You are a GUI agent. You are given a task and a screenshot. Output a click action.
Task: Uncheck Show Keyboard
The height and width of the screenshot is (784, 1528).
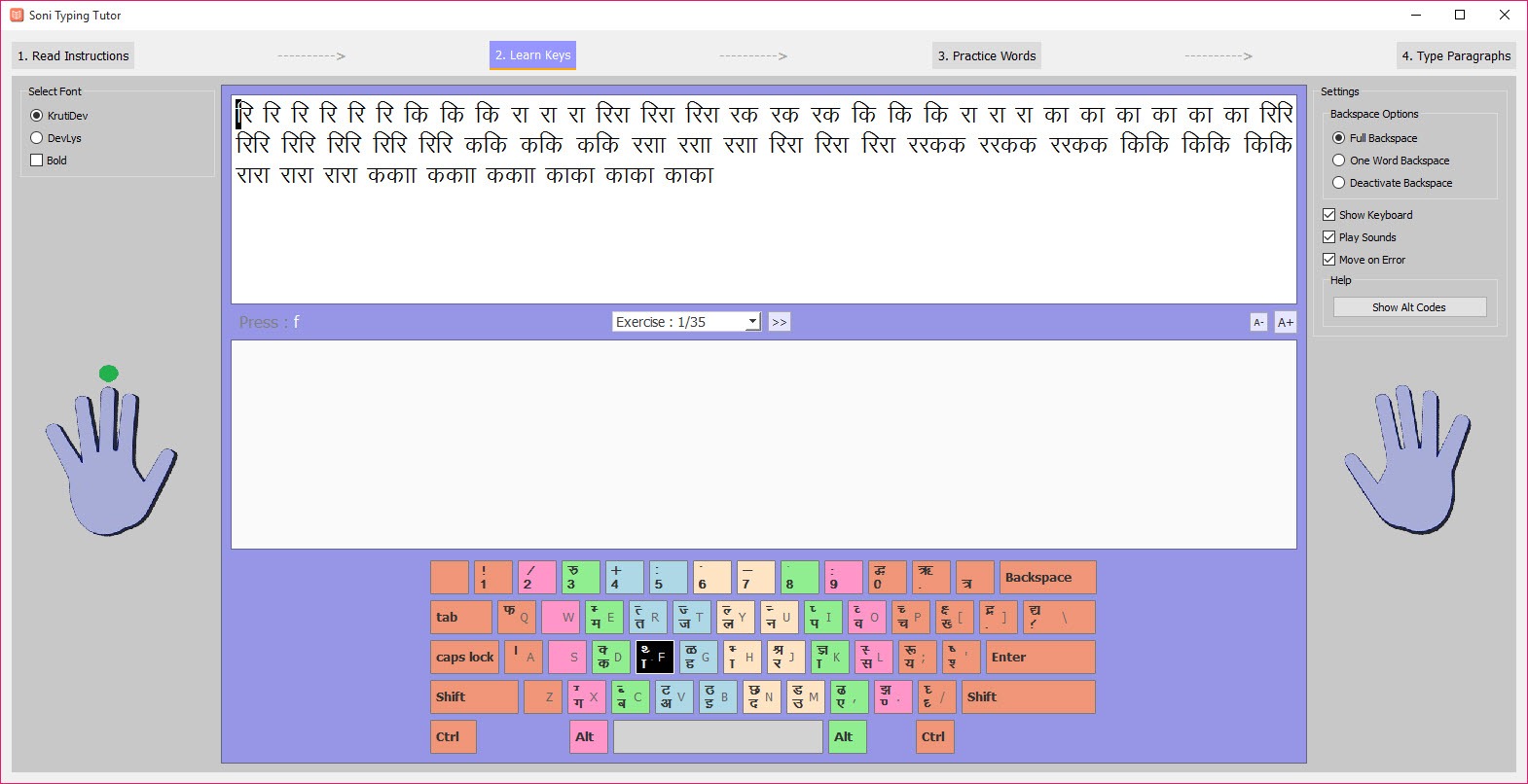pyautogui.click(x=1328, y=215)
